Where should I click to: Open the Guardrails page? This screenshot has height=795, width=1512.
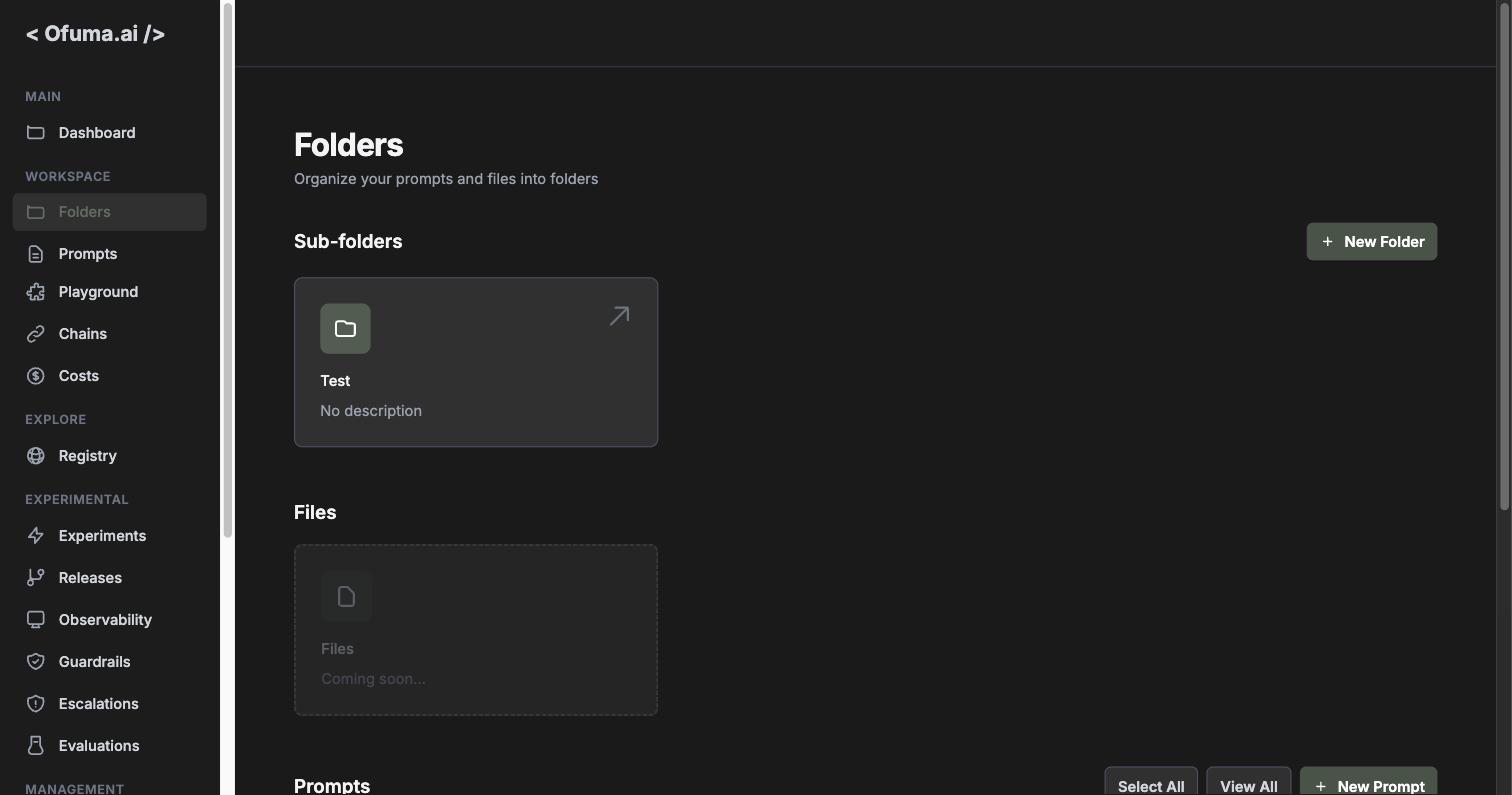(110, 662)
